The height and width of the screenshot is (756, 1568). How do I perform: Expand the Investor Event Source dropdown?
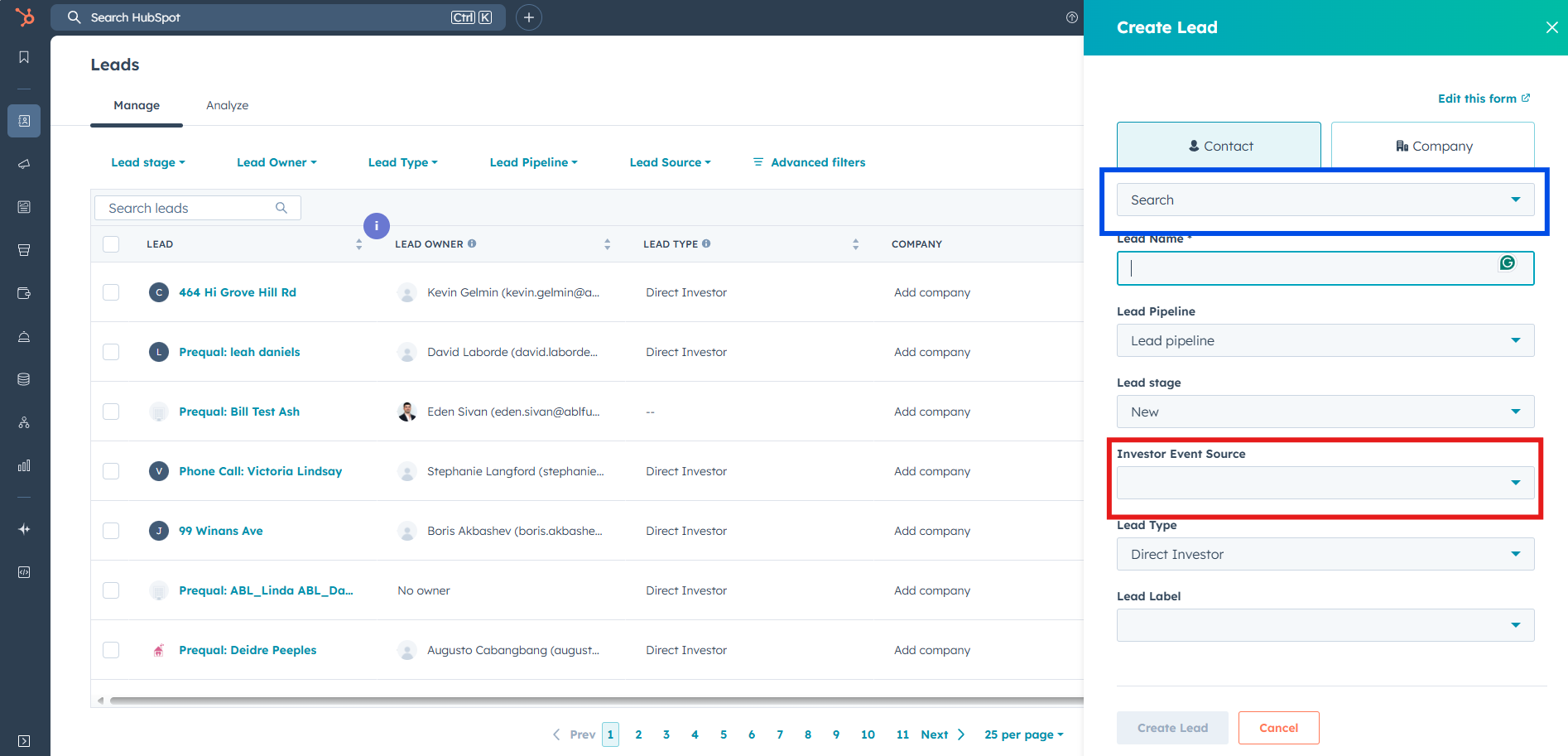tap(1325, 483)
